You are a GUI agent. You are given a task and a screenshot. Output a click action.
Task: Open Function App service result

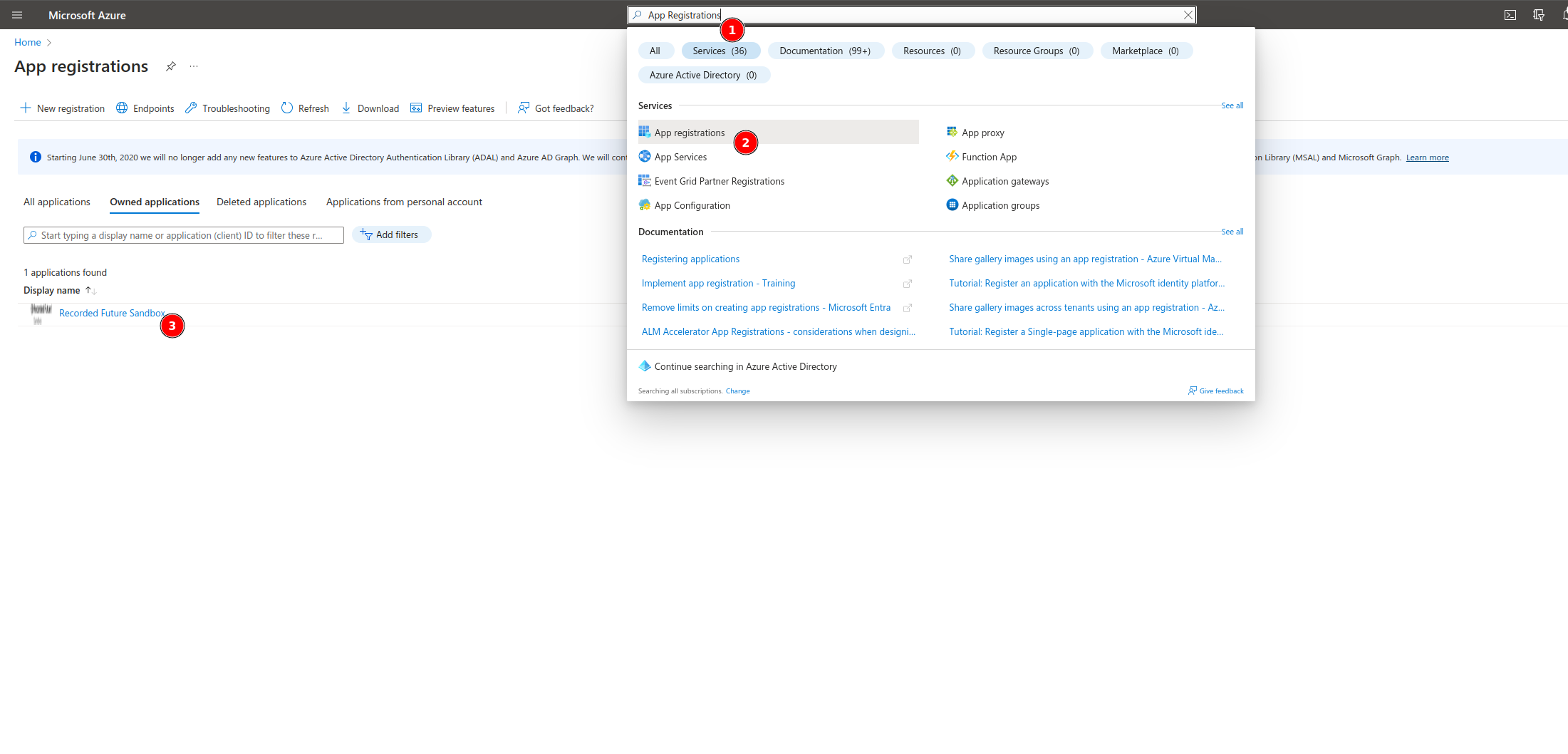pos(989,157)
